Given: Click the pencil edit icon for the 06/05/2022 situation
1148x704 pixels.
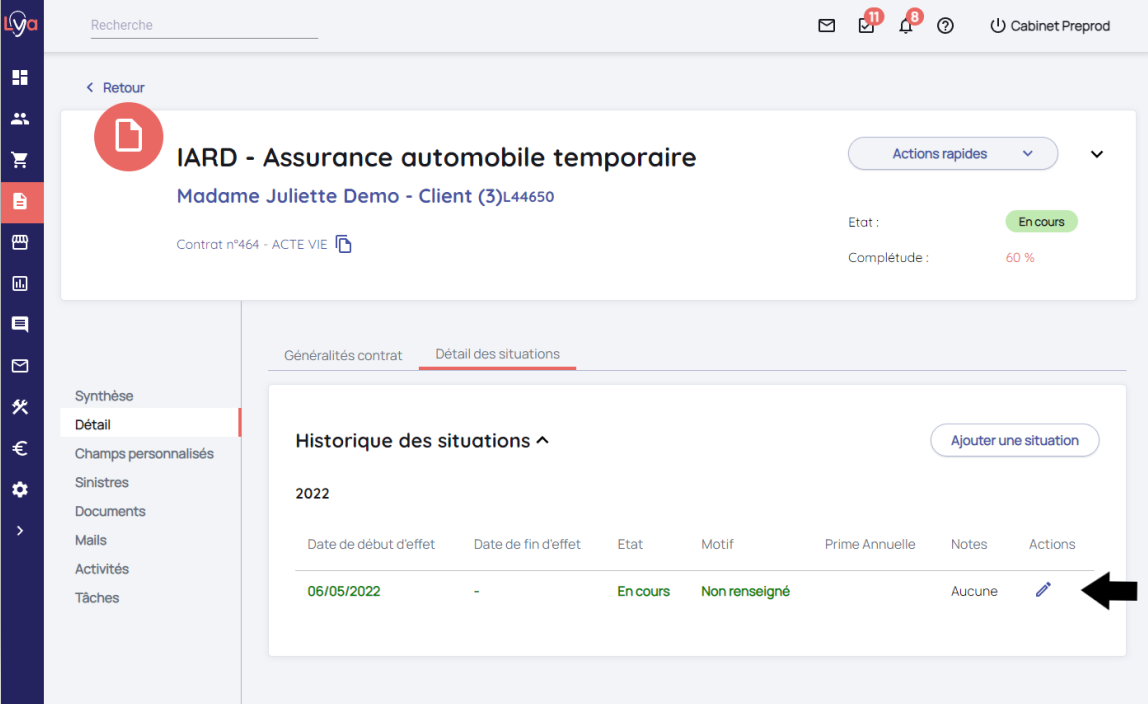Looking at the screenshot, I should point(1043,590).
